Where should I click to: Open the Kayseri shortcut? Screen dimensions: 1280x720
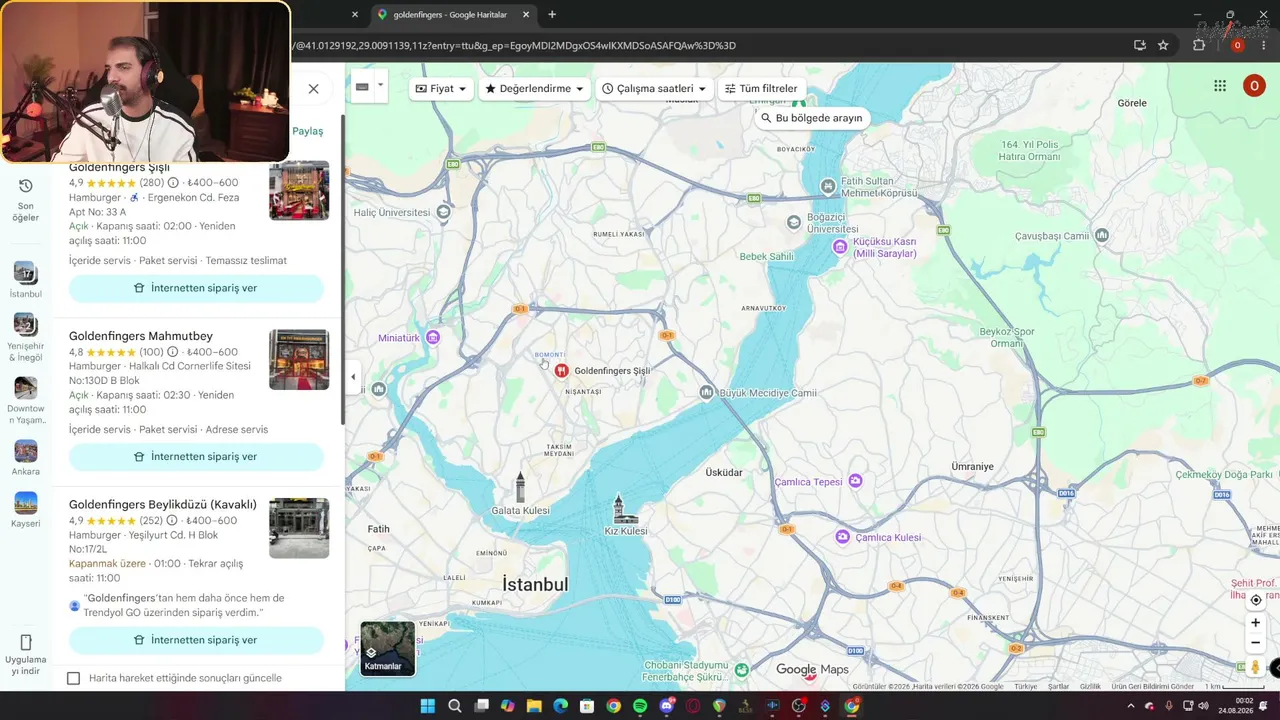coord(25,510)
